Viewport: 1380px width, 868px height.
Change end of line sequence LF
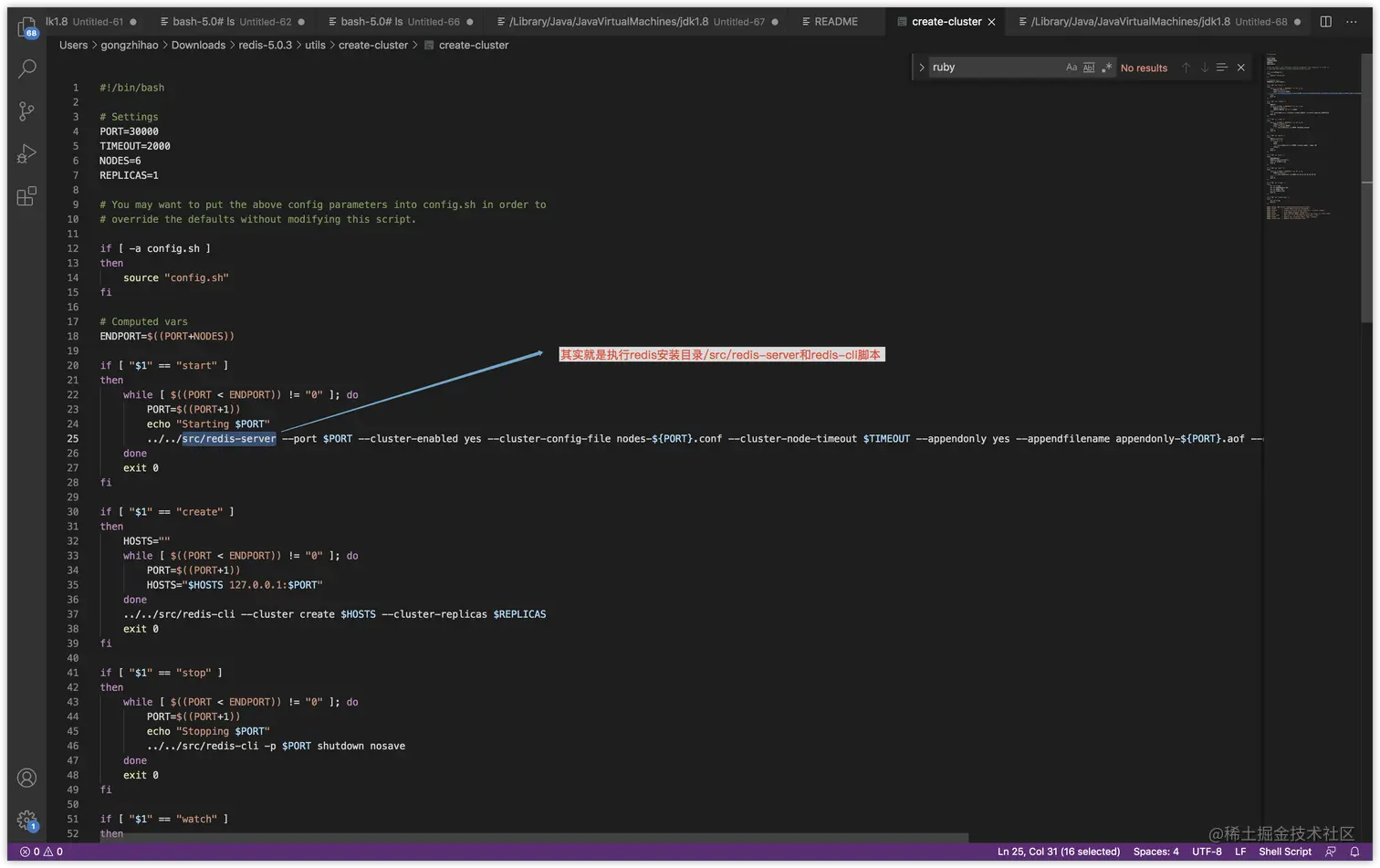tap(1240, 852)
